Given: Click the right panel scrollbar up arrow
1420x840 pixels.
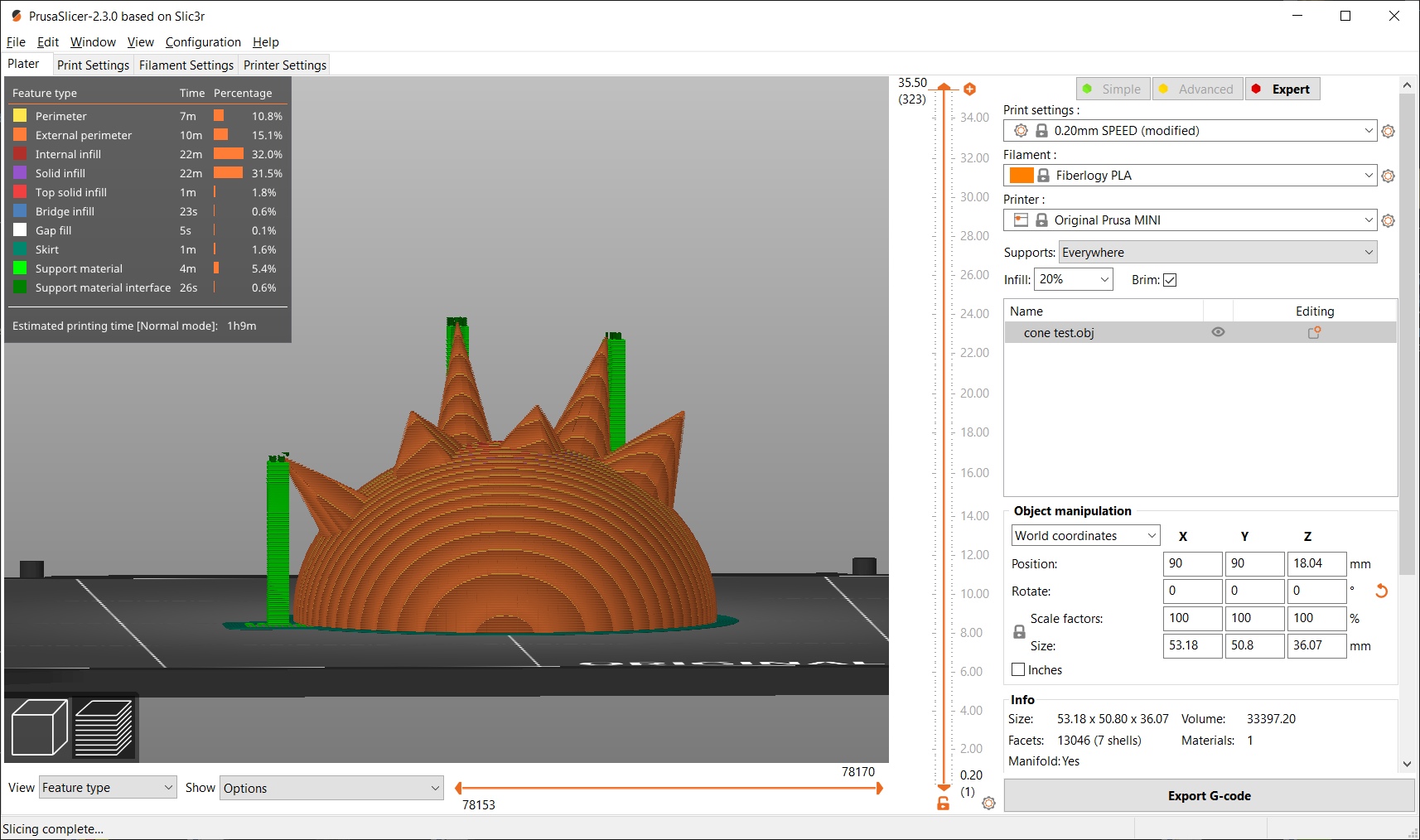Looking at the screenshot, I should tap(1407, 85).
